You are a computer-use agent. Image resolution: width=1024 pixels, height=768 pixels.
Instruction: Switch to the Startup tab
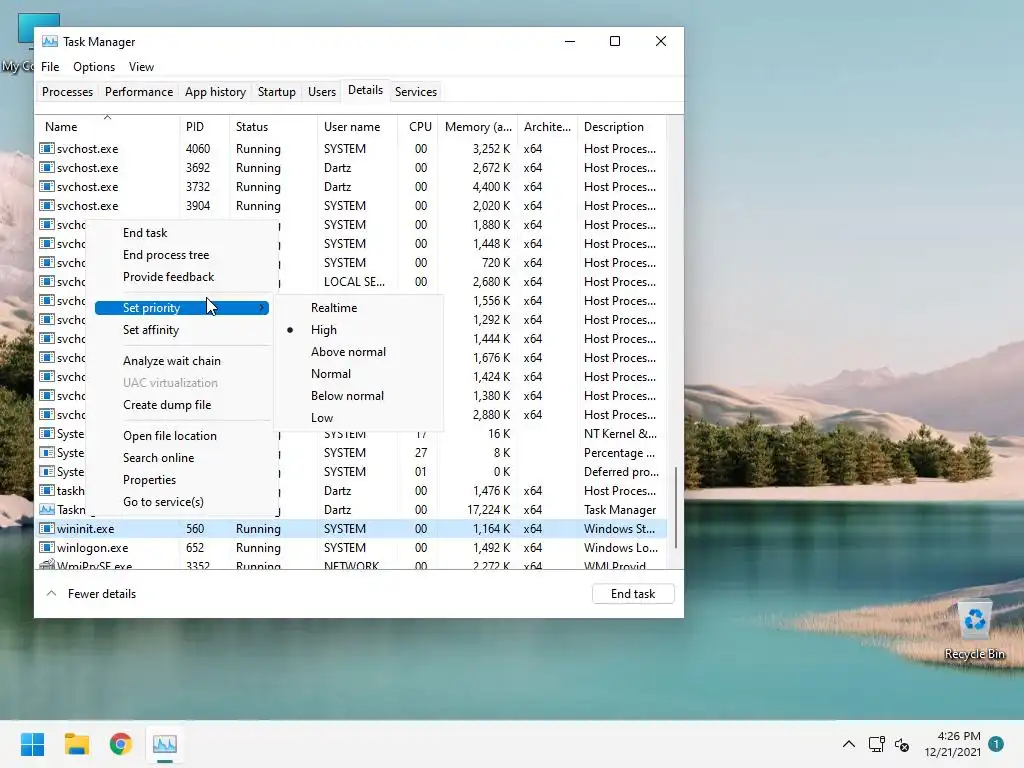pos(277,91)
